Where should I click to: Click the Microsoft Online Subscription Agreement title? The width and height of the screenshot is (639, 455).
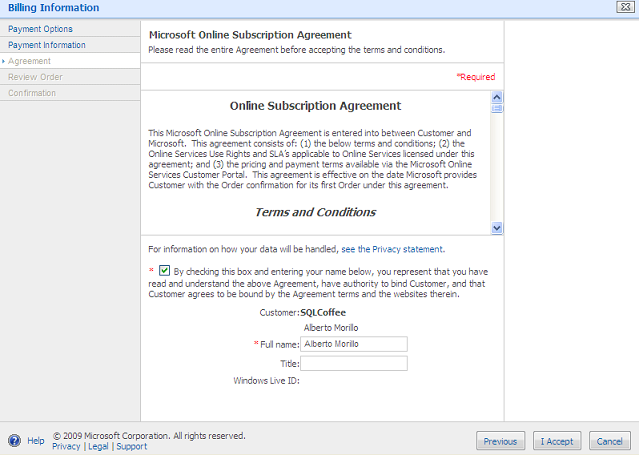(x=250, y=35)
